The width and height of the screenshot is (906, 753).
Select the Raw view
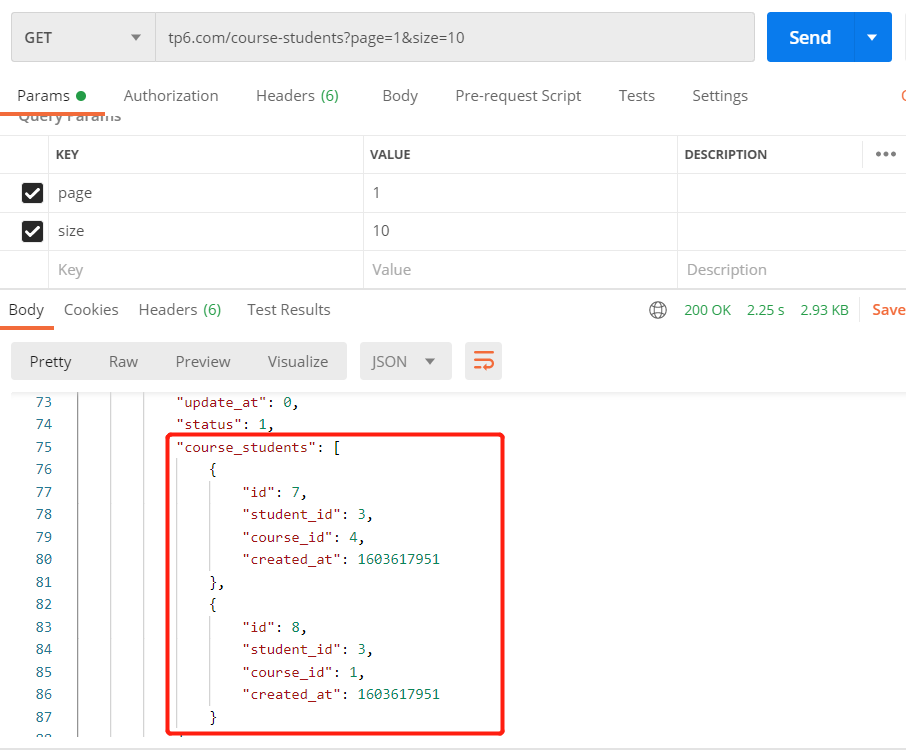123,362
